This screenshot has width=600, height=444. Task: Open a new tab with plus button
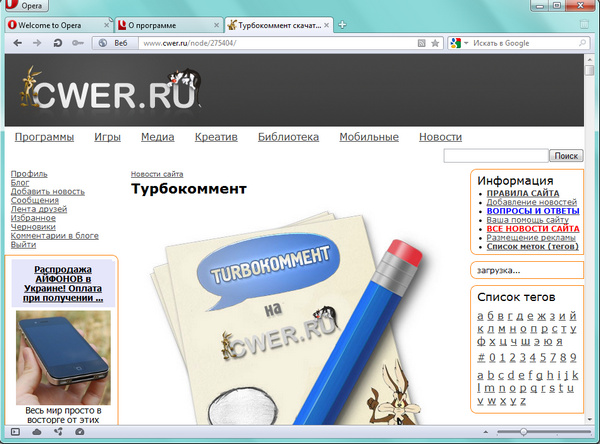pyautogui.click(x=342, y=23)
